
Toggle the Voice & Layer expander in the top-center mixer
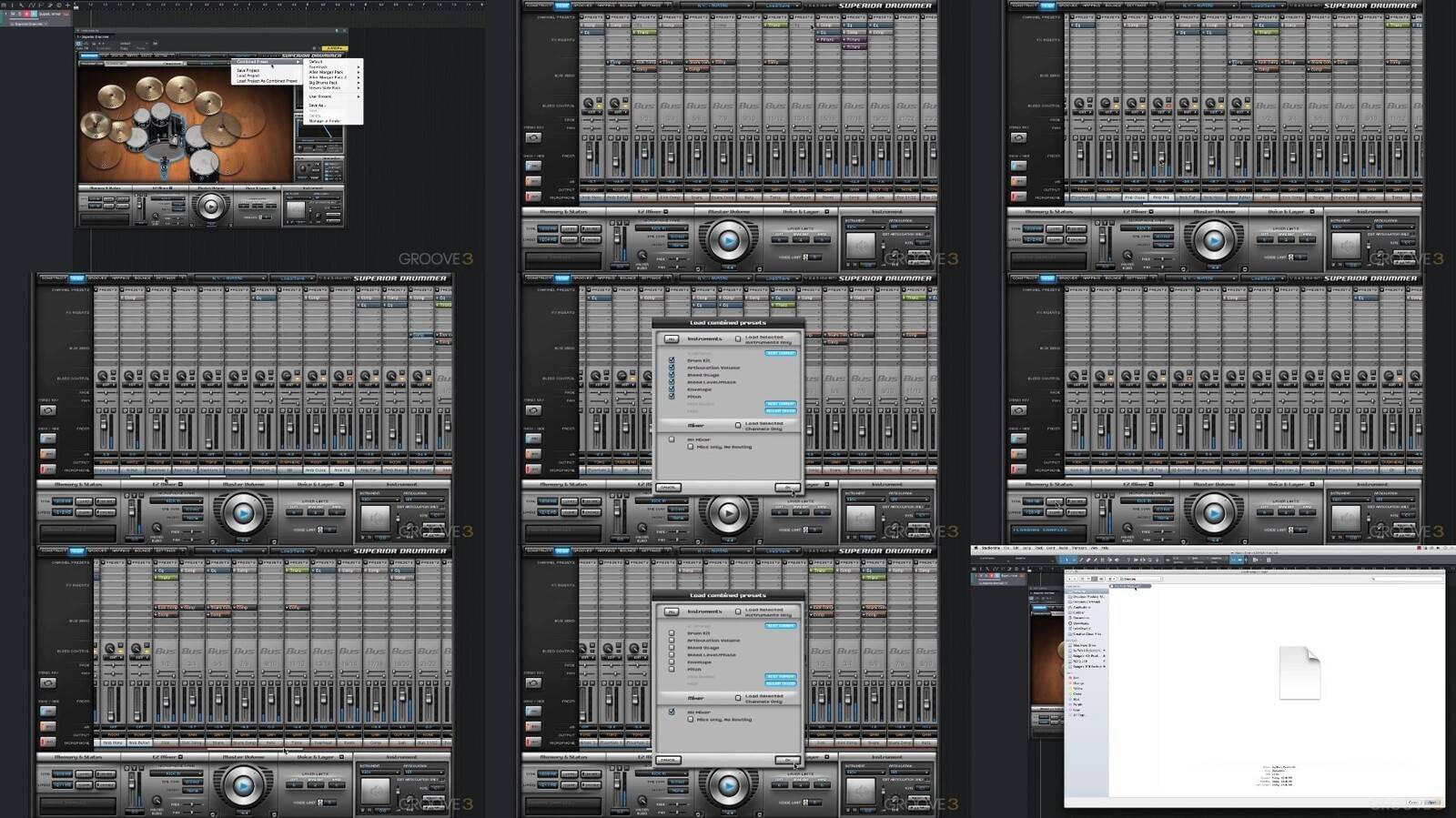[x=827, y=211]
